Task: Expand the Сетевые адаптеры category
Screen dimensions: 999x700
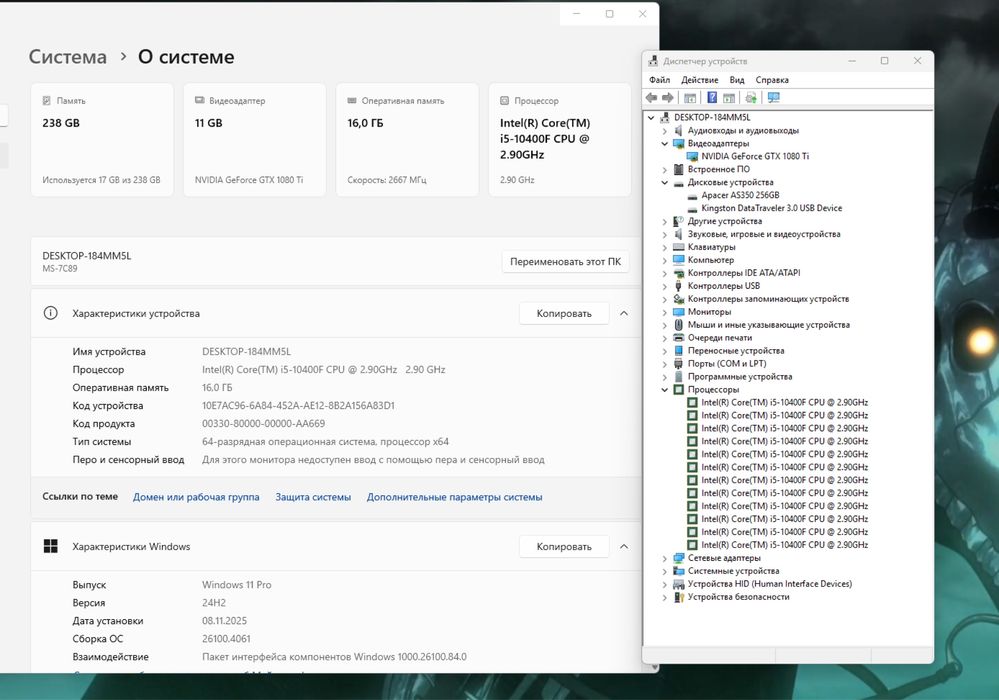Action: tap(665, 558)
